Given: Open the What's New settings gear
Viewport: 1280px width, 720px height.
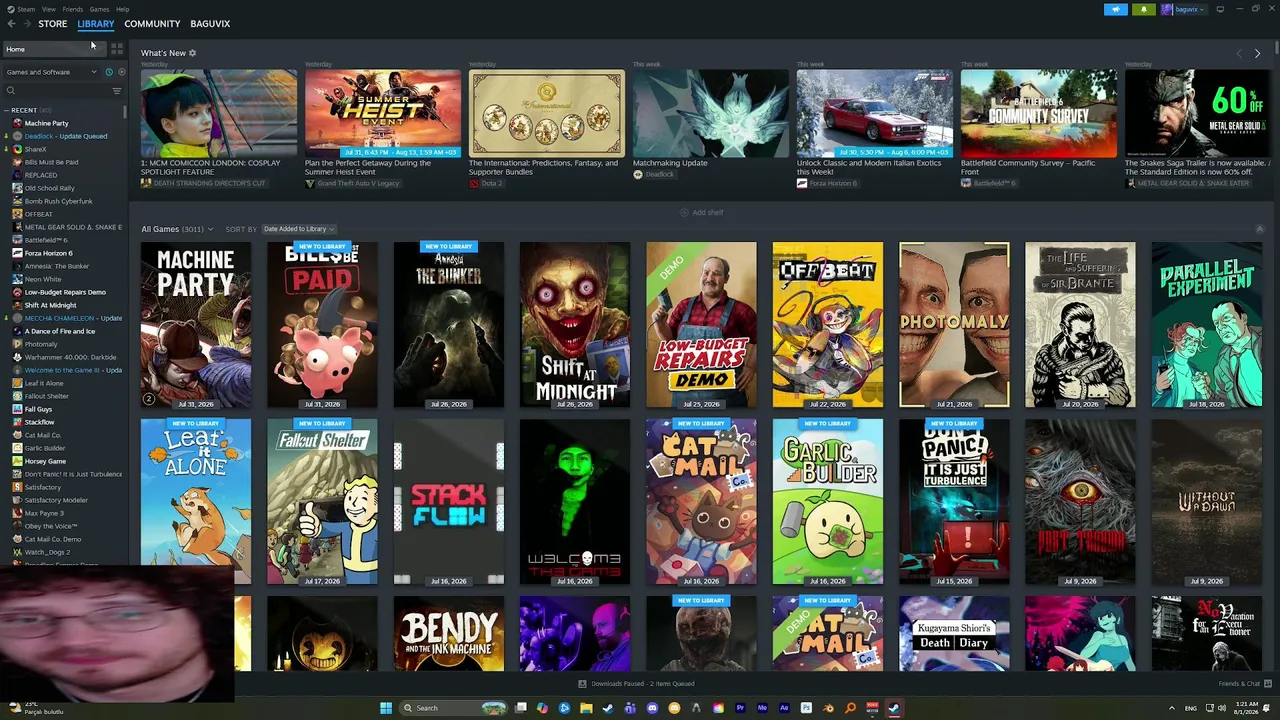Looking at the screenshot, I should click(x=192, y=53).
